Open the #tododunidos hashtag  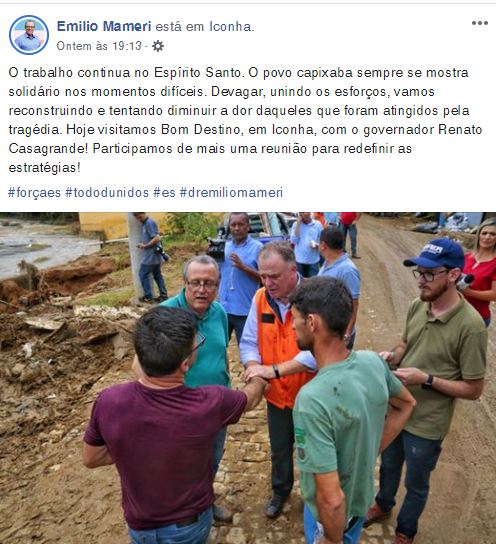(107, 192)
